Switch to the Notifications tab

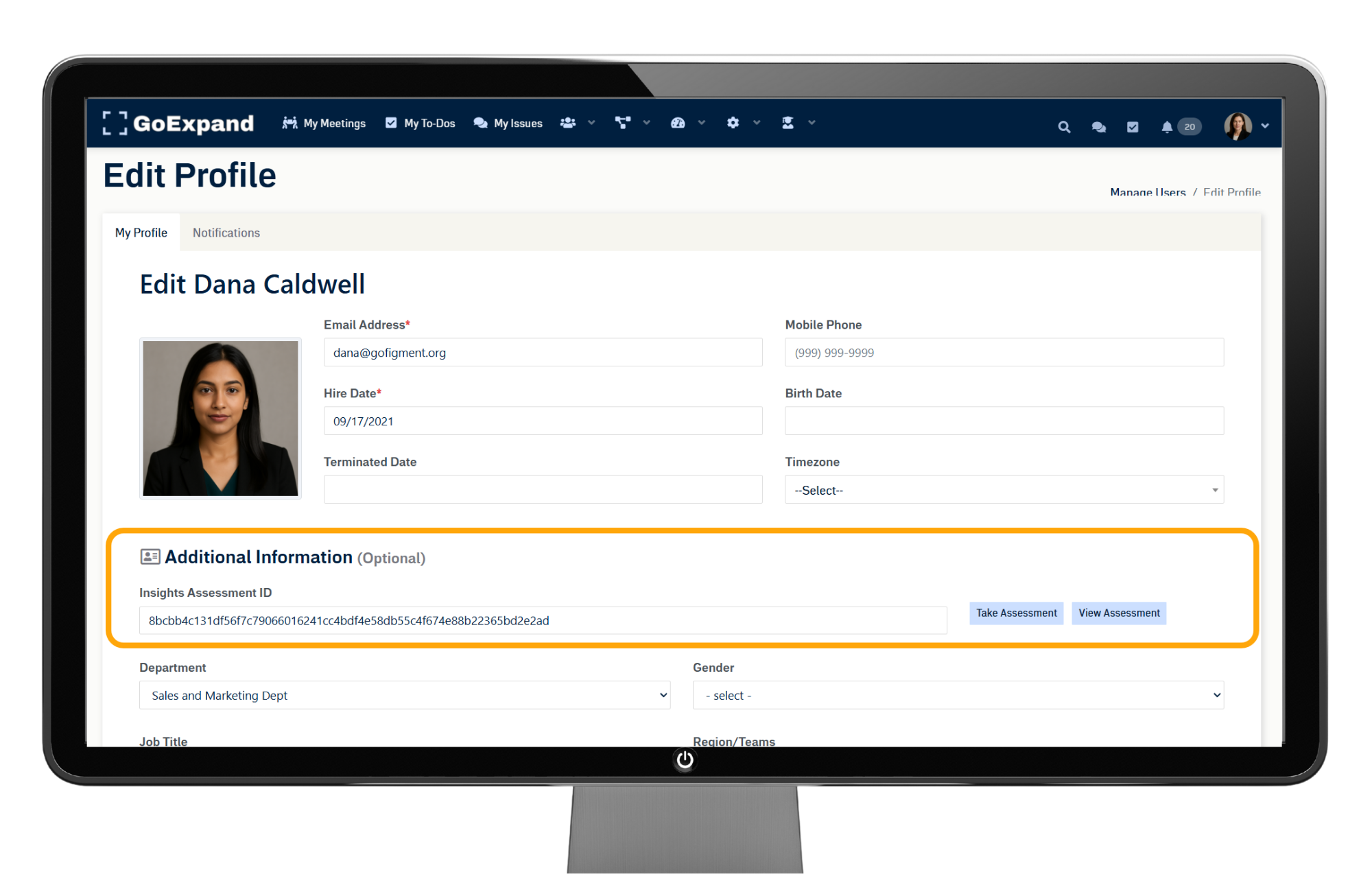pyautogui.click(x=226, y=233)
